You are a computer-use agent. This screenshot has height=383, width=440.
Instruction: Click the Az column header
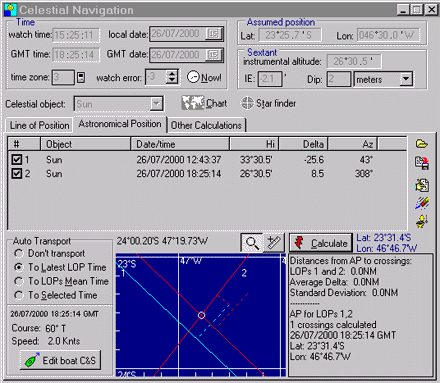pyautogui.click(x=353, y=144)
